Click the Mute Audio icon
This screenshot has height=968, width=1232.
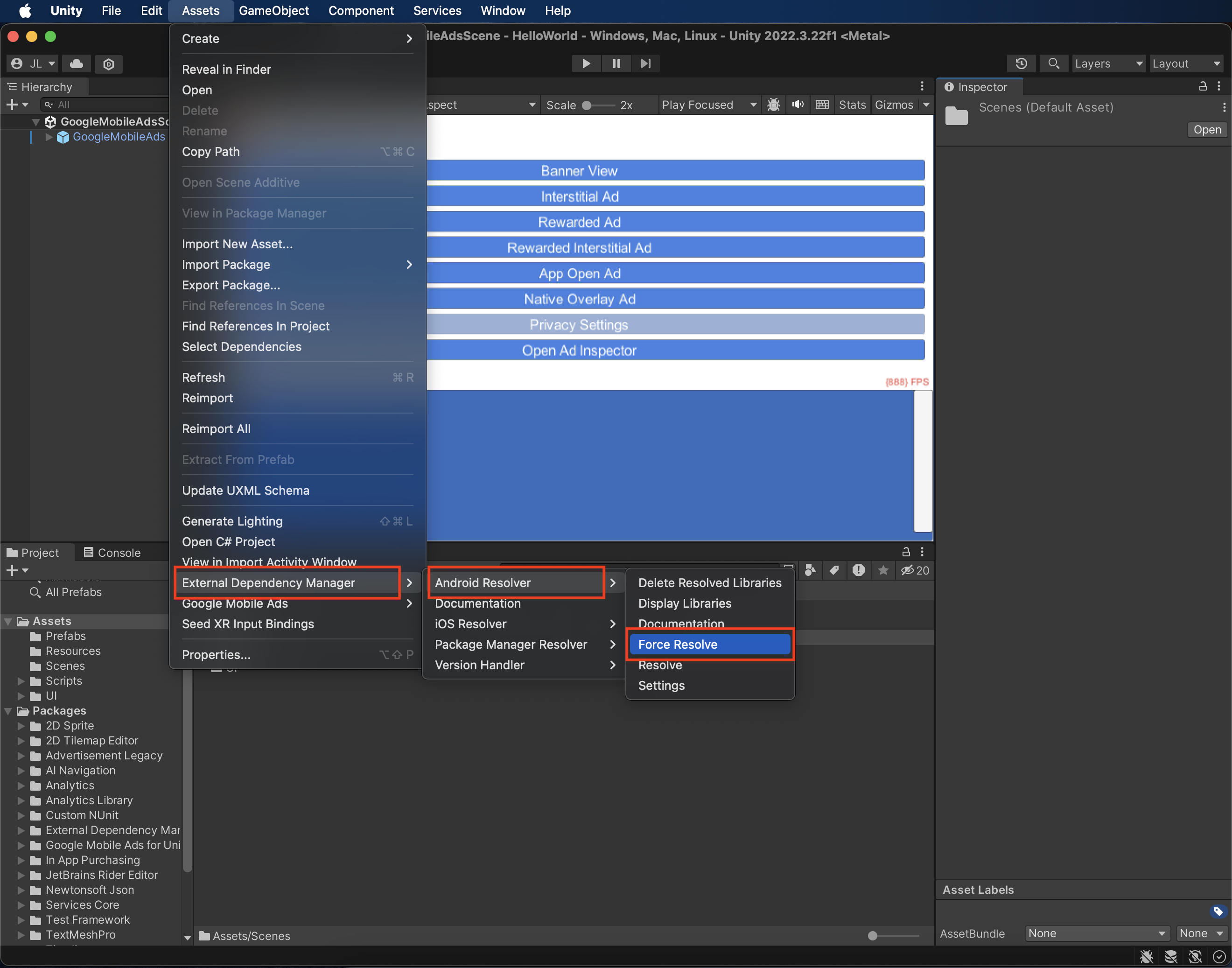[798, 103]
